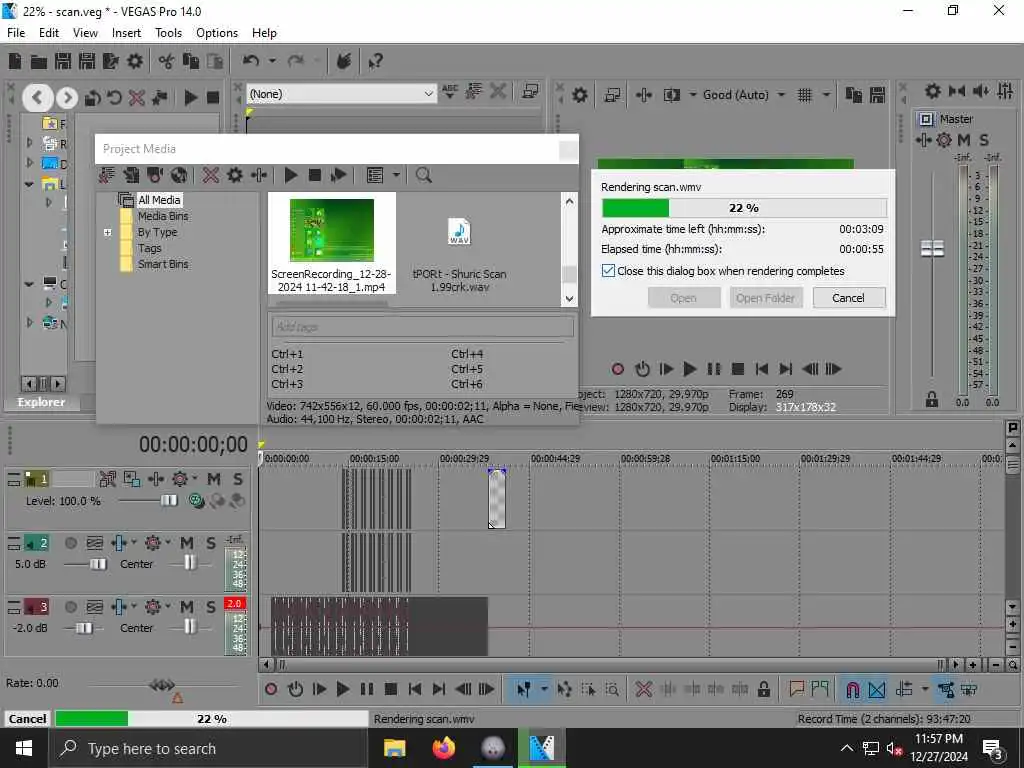The image size is (1024, 768).
Task: Toggle Master bus Mute M button
Action: pyautogui.click(x=963, y=140)
